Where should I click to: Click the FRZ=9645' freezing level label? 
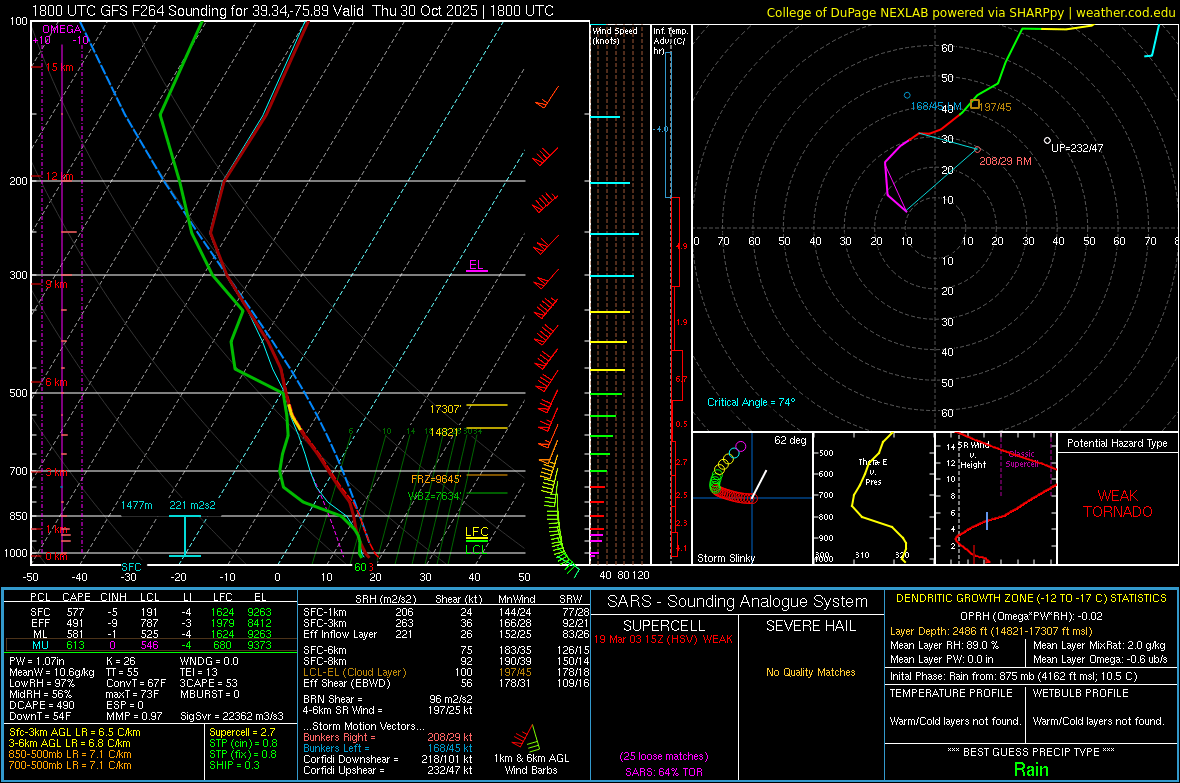(436, 479)
